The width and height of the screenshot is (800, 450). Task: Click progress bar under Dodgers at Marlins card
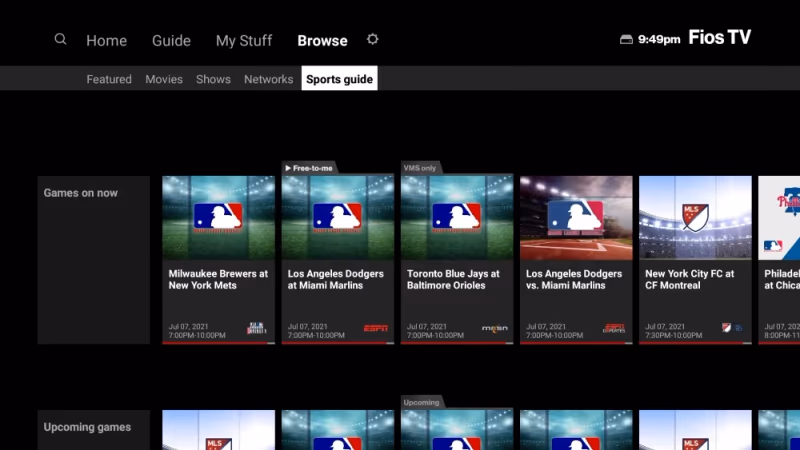click(338, 343)
